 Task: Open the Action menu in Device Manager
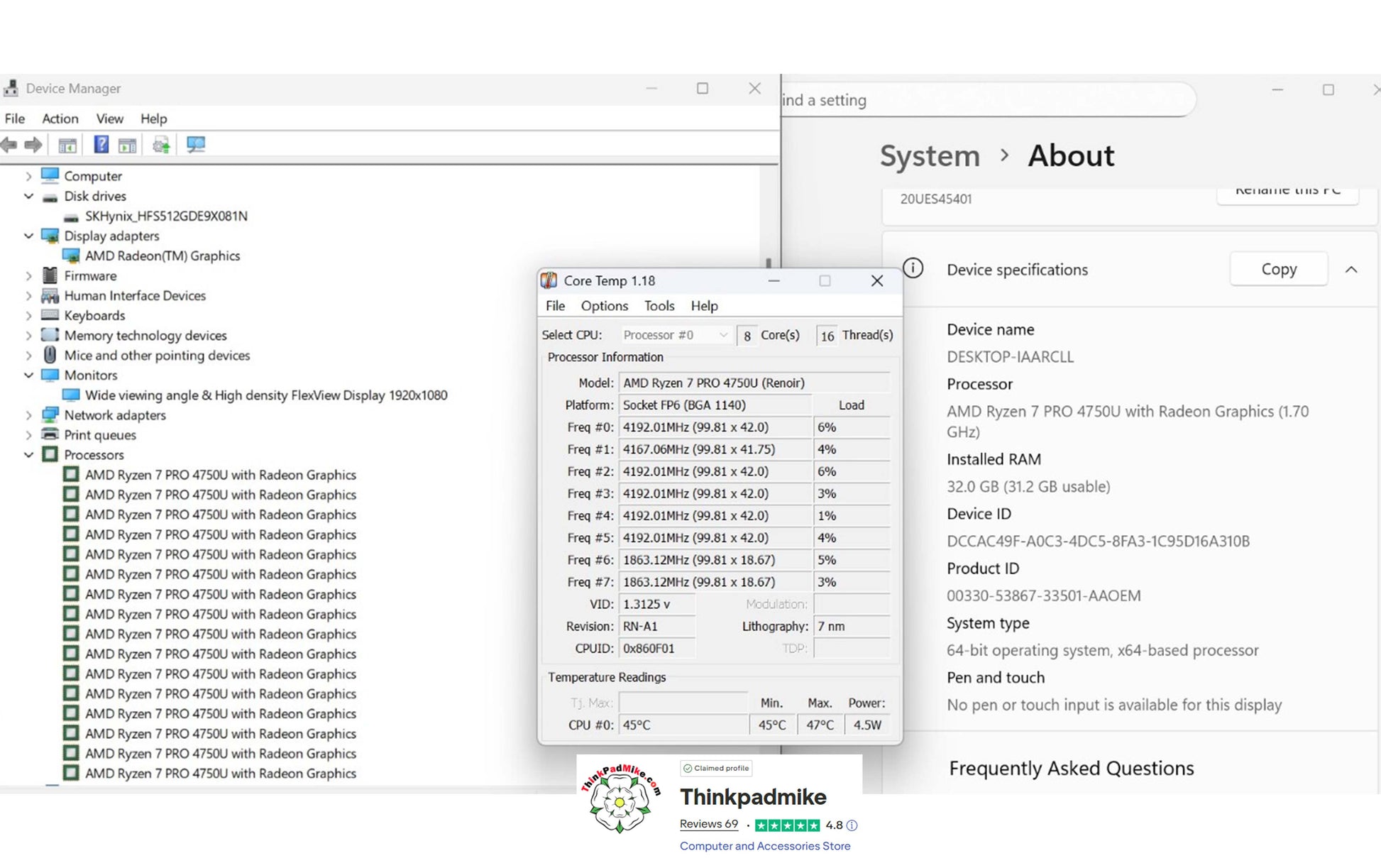coord(60,119)
